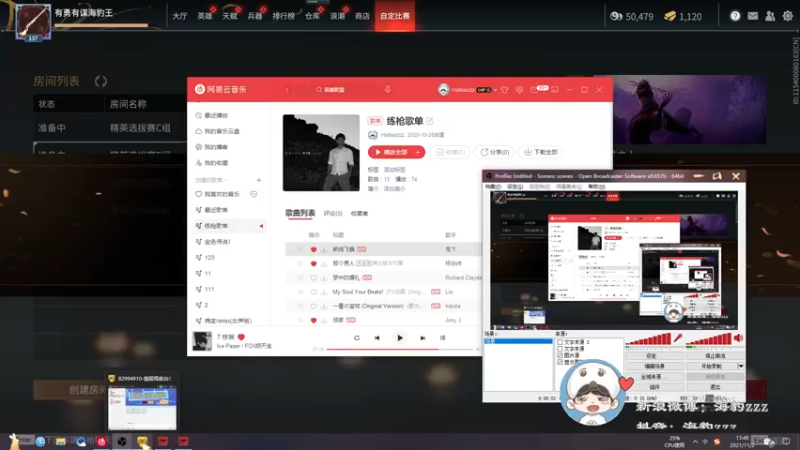
Task: Open OBS from the taskbar
Action: (122, 441)
